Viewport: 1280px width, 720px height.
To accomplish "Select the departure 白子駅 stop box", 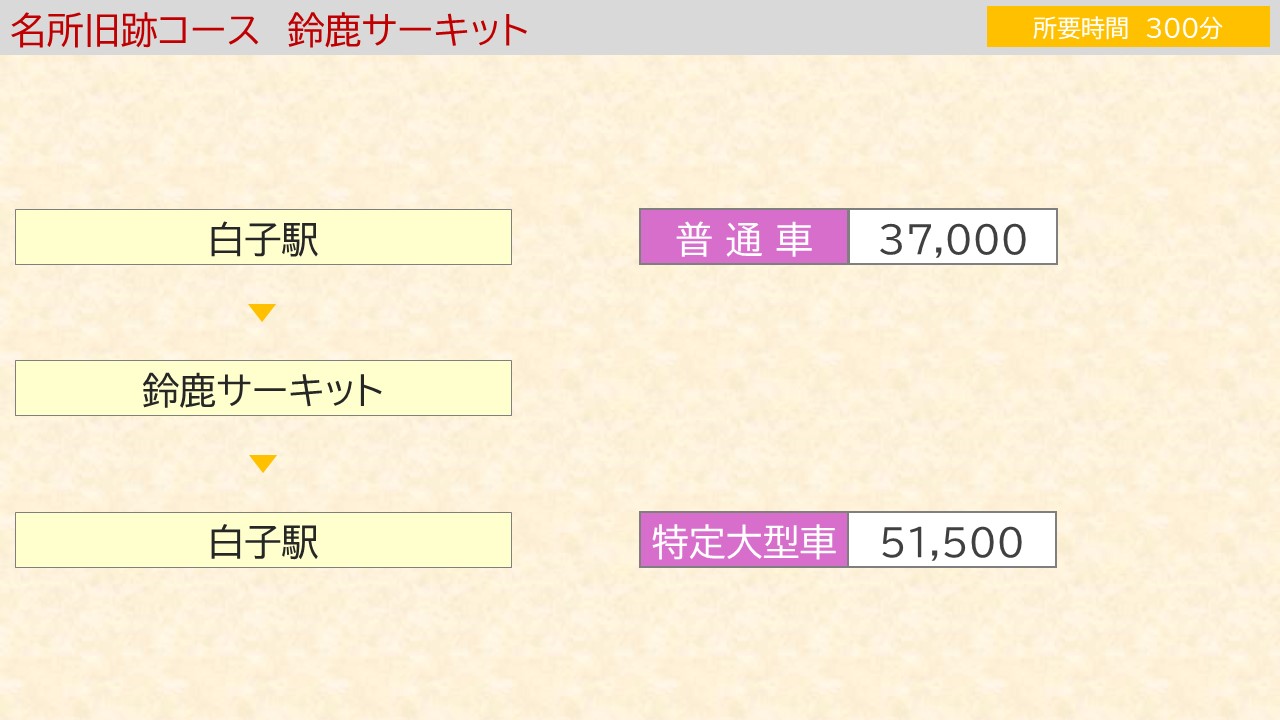I will tap(263, 237).
